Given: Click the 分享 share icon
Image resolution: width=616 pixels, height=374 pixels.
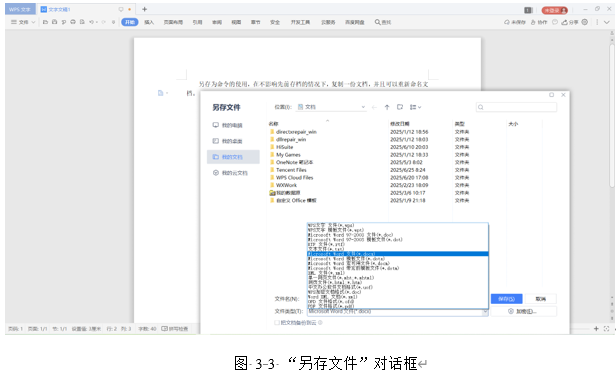Looking at the screenshot, I should pos(570,22).
